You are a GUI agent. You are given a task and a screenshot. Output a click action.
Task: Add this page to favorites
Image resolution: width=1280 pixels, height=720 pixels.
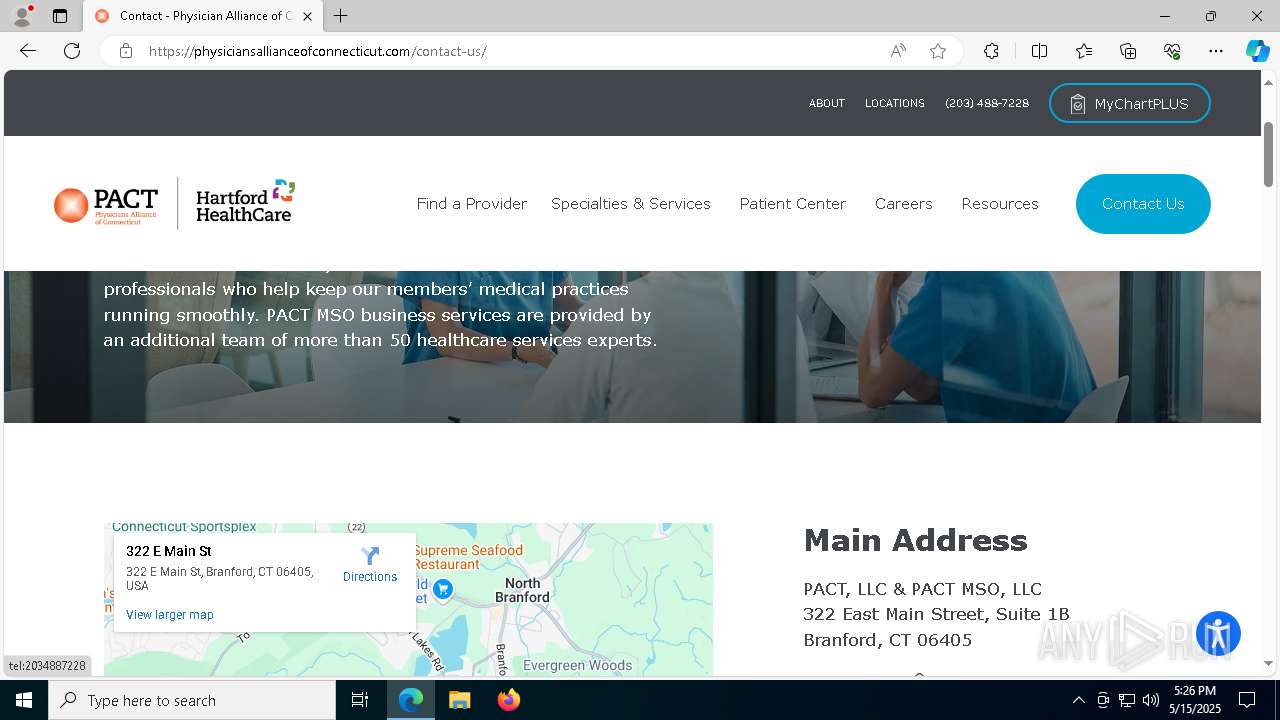click(938, 51)
